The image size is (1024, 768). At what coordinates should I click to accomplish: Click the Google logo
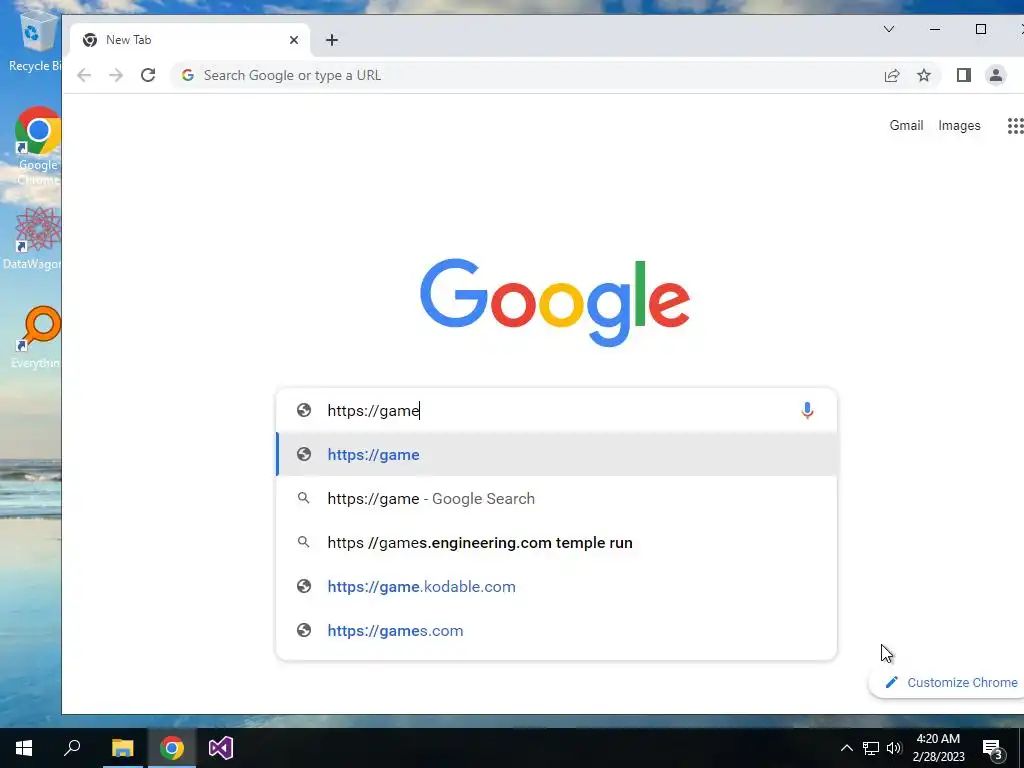[x=555, y=302]
